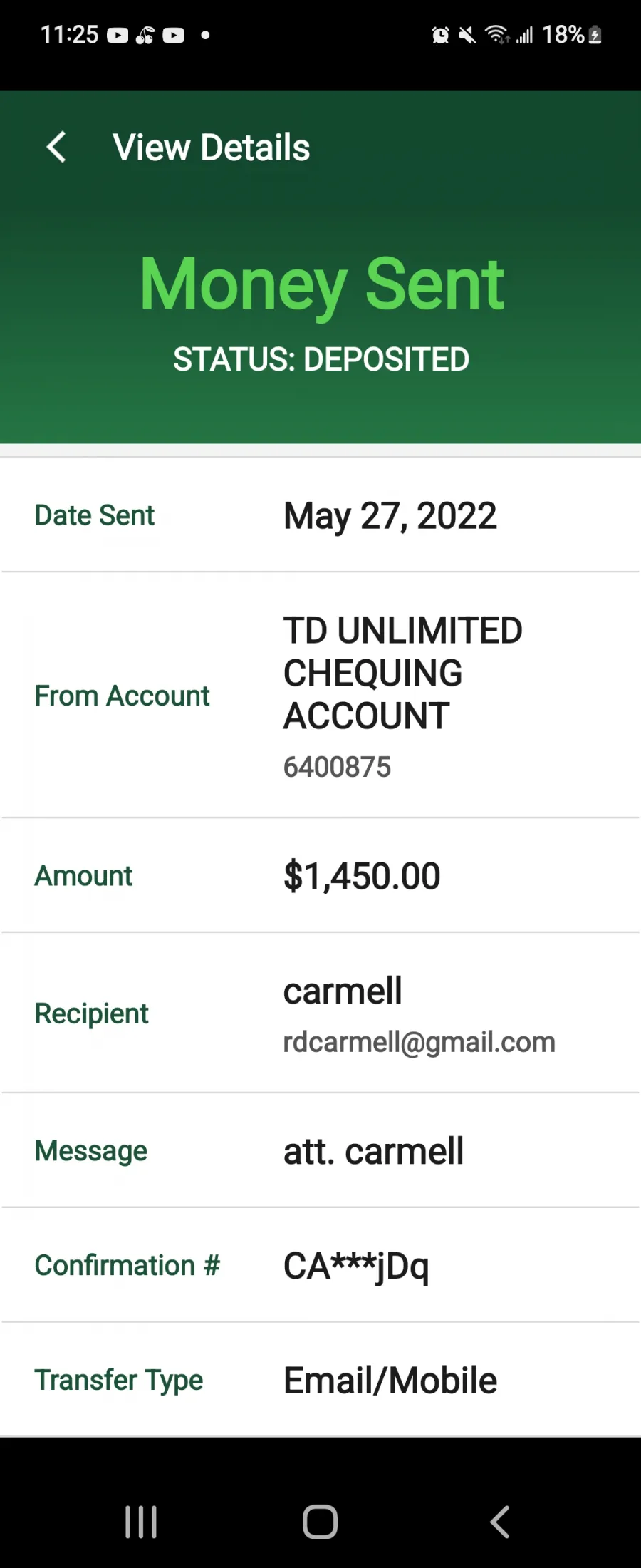The height and width of the screenshot is (1568, 641).
Task: Tap the muted sound icon in status bar
Action: 467,35
